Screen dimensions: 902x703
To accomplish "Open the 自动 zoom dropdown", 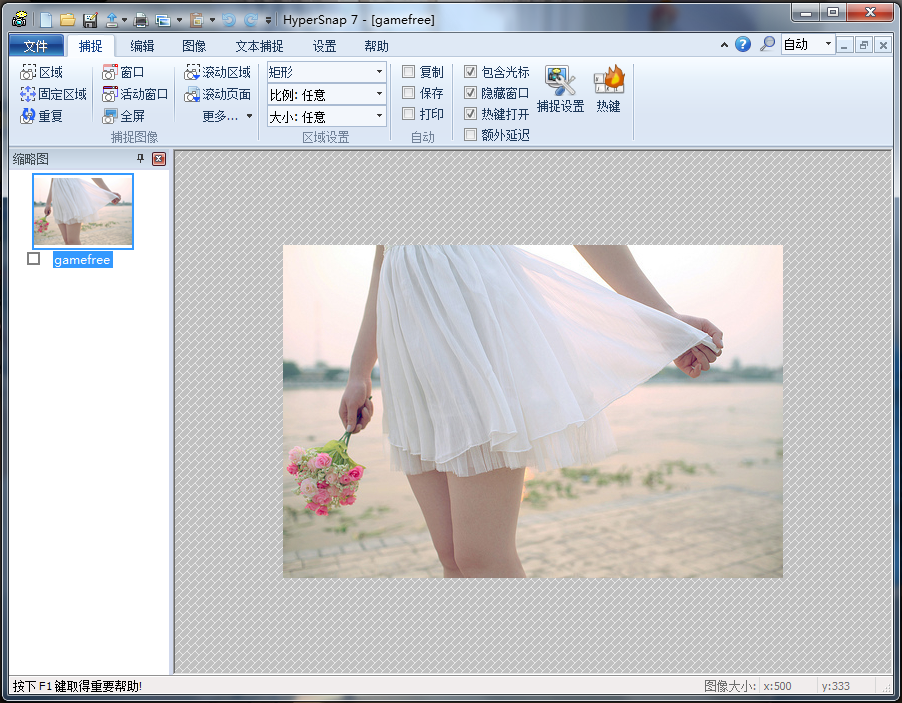I will (807, 45).
